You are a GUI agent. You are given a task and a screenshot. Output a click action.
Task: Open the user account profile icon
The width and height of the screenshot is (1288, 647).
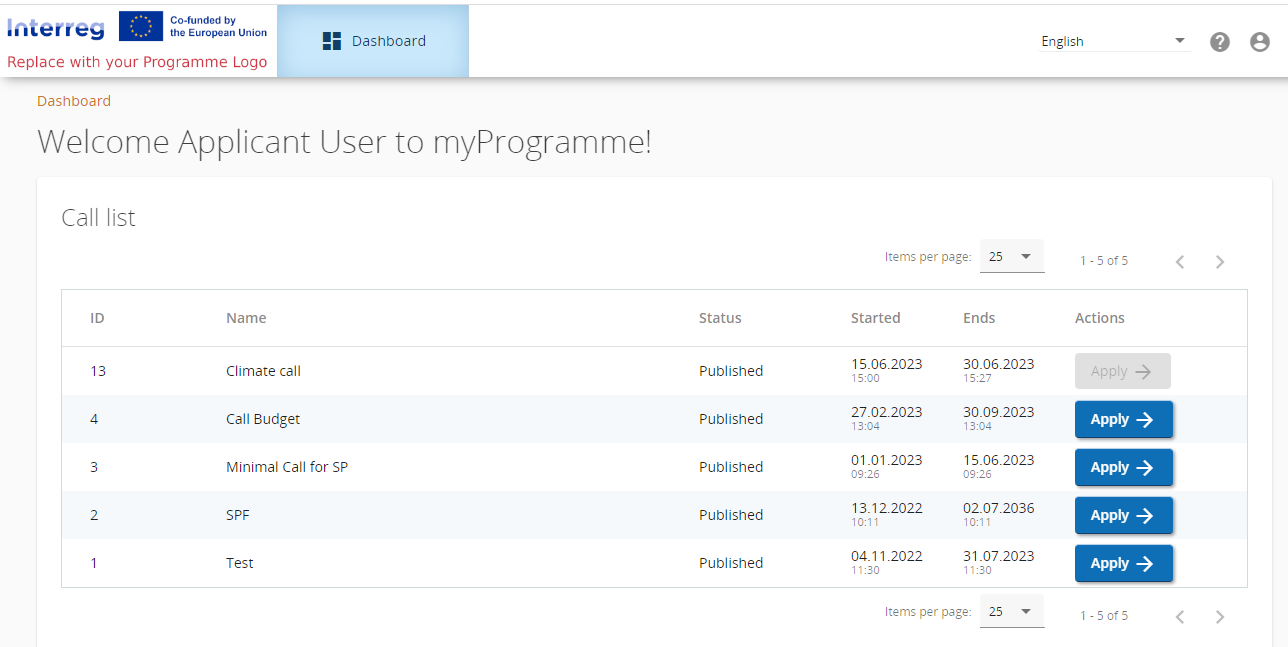coord(1260,42)
